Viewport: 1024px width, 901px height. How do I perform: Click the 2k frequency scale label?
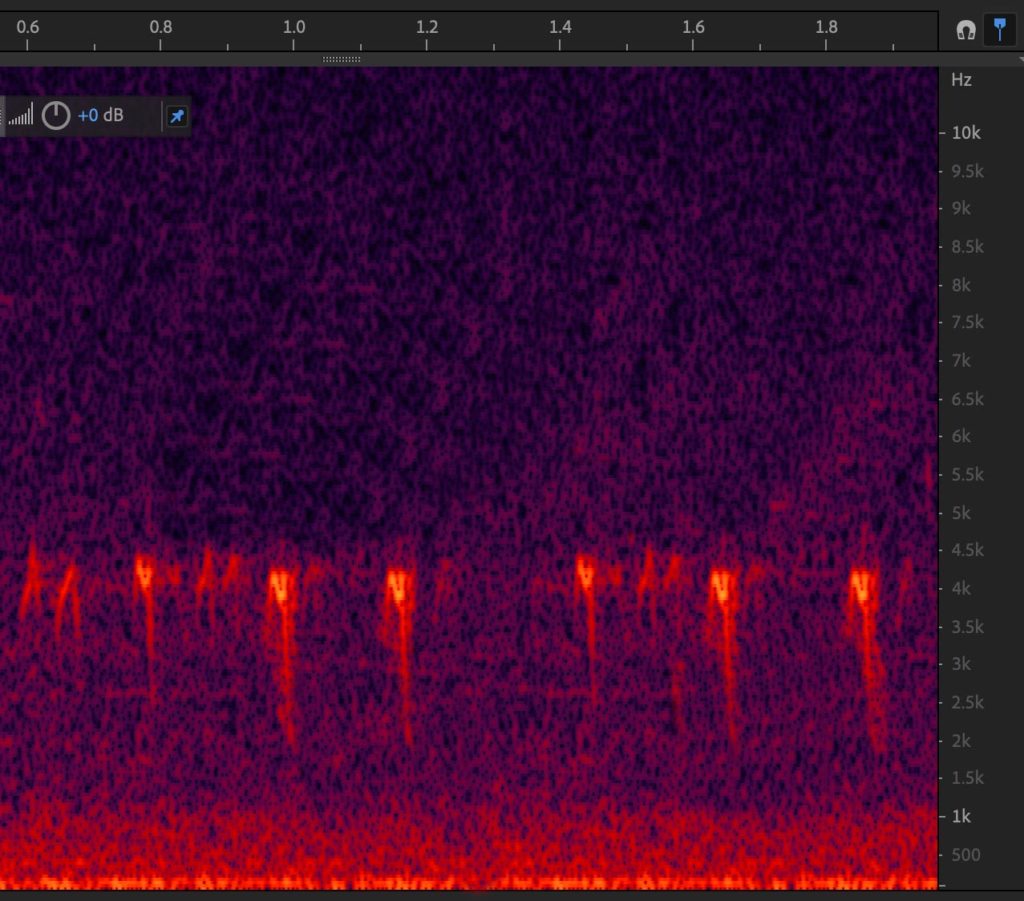[x=961, y=741]
